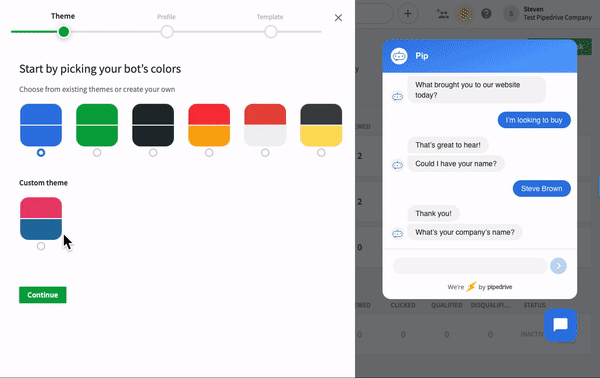Image resolution: width=600 pixels, height=378 pixels.
Task: Click the chat message input field
Action: pyautogui.click(x=470, y=266)
